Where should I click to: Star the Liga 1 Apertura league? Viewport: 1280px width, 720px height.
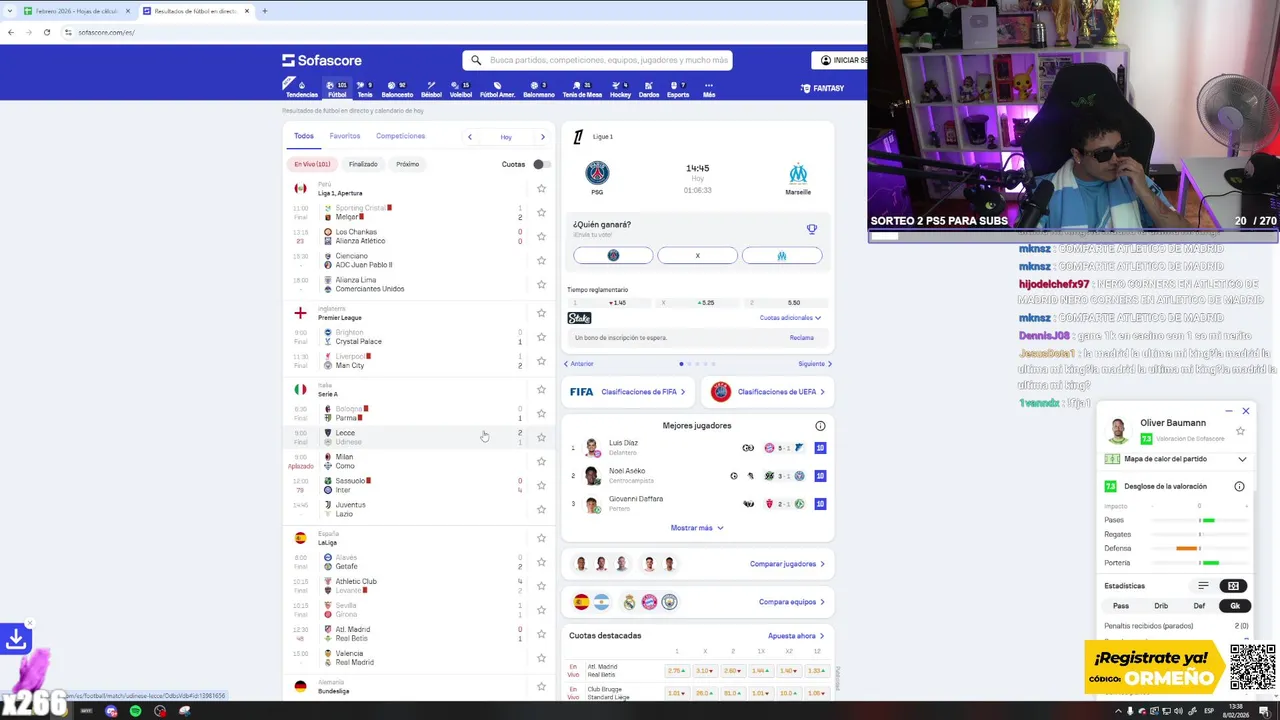(541, 188)
